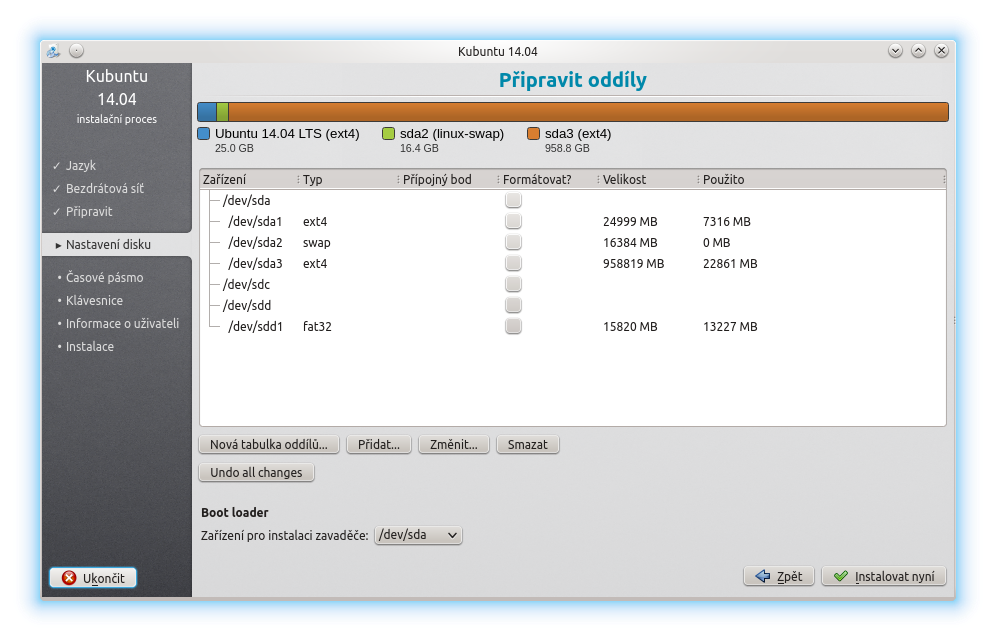The image size is (996, 641).
Task: Sort partitions by Použito column
Action: (821, 179)
